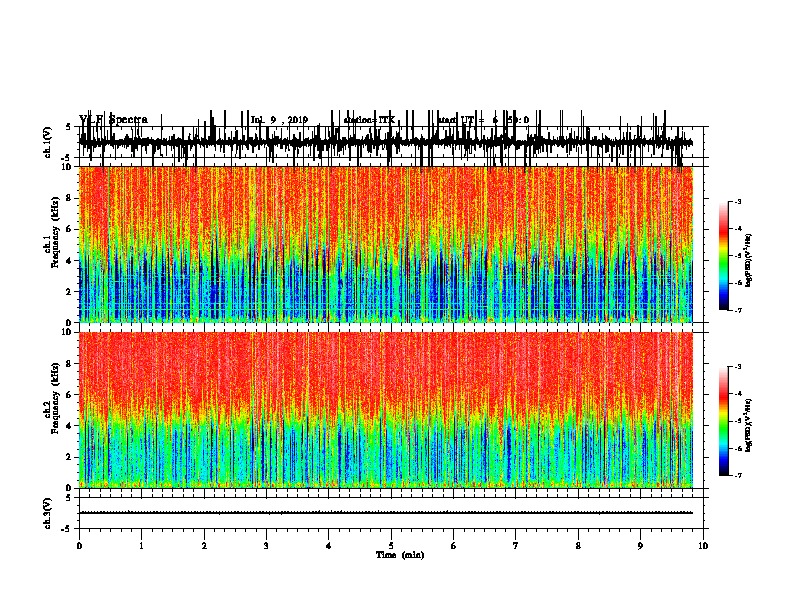Click time axis tick label '5'
Viewport: 792px width, 612px height.
click(391, 546)
